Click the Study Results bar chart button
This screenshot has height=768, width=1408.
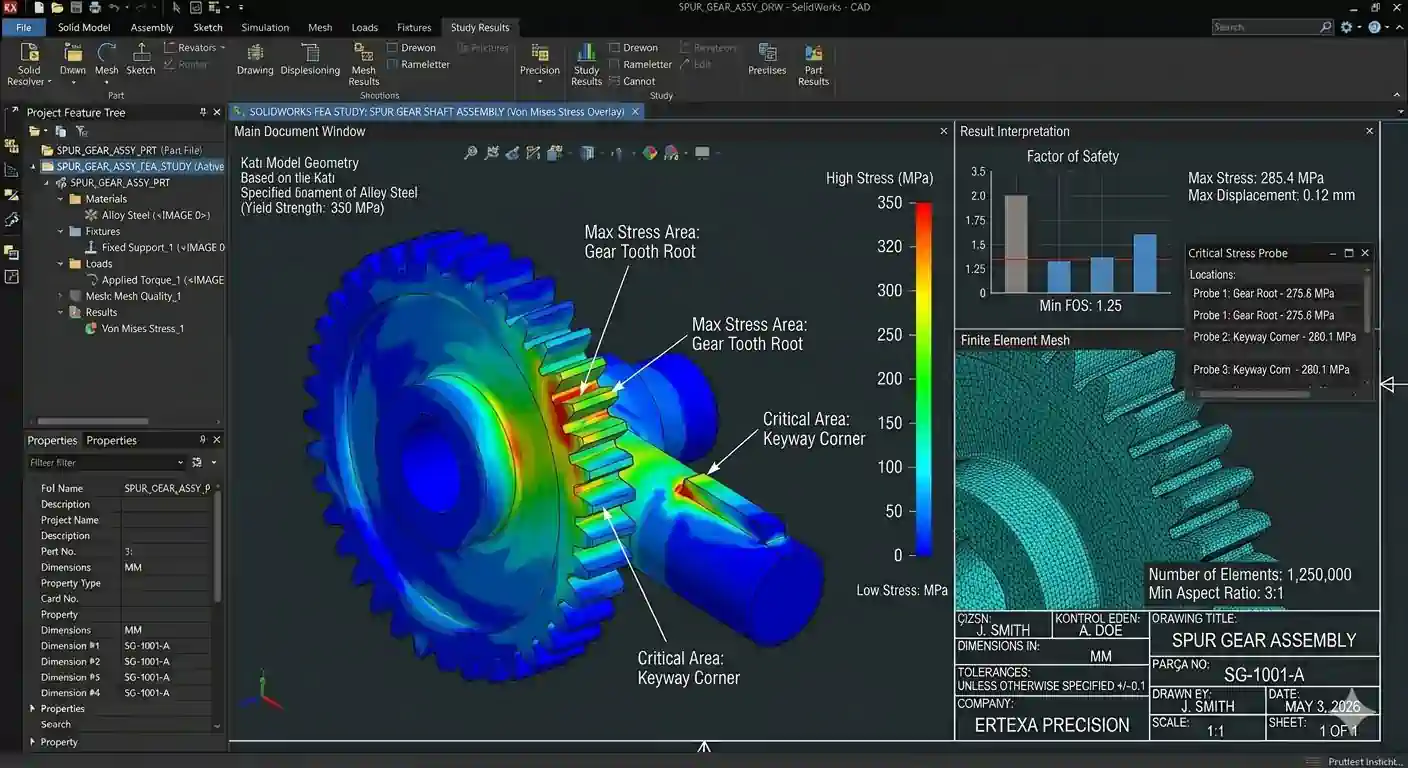click(x=586, y=65)
